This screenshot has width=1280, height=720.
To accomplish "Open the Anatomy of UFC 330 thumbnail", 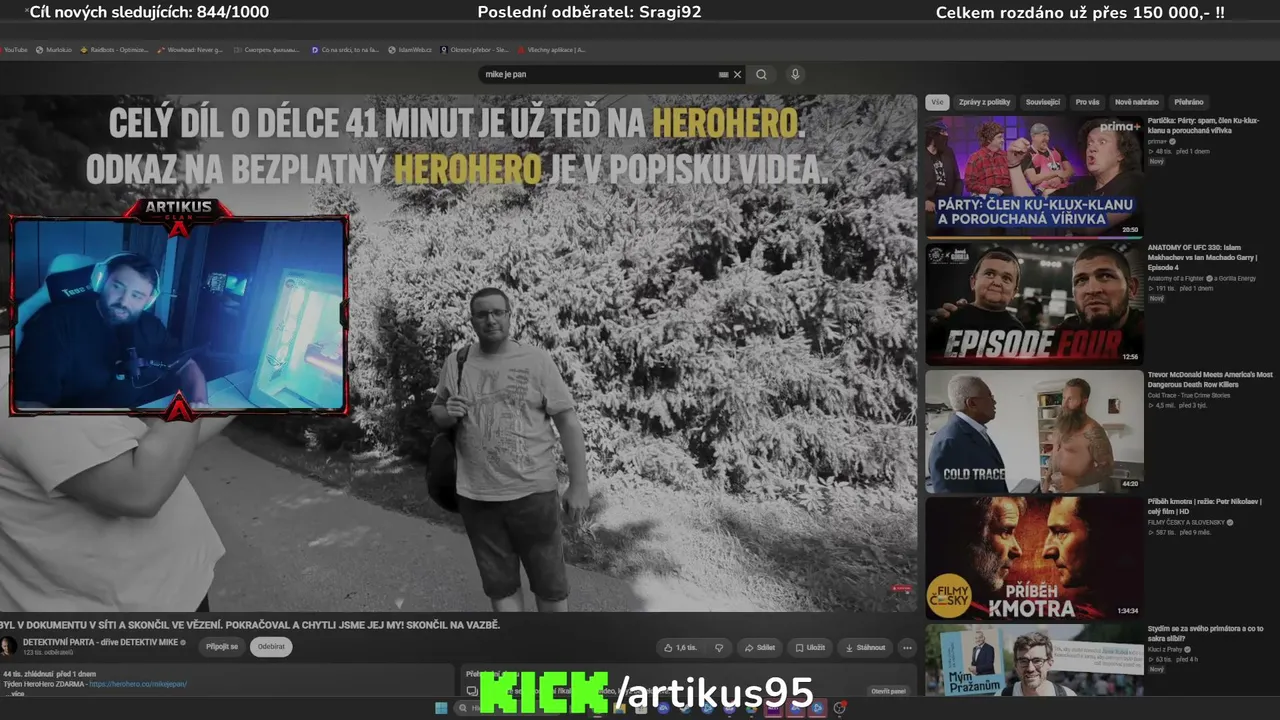I will (x=1034, y=303).
